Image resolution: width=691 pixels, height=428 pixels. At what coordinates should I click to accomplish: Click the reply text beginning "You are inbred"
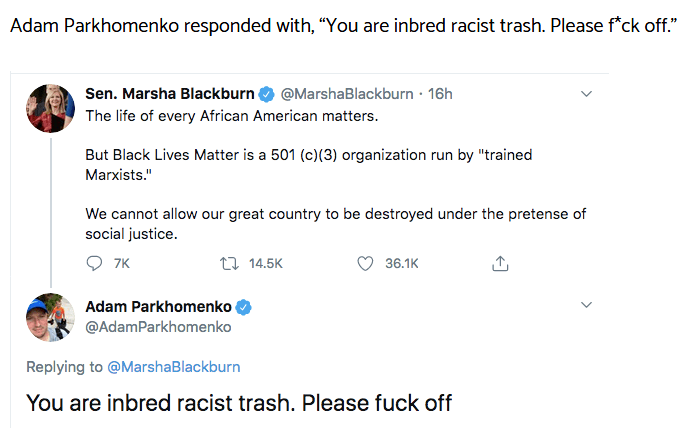click(238, 404)
